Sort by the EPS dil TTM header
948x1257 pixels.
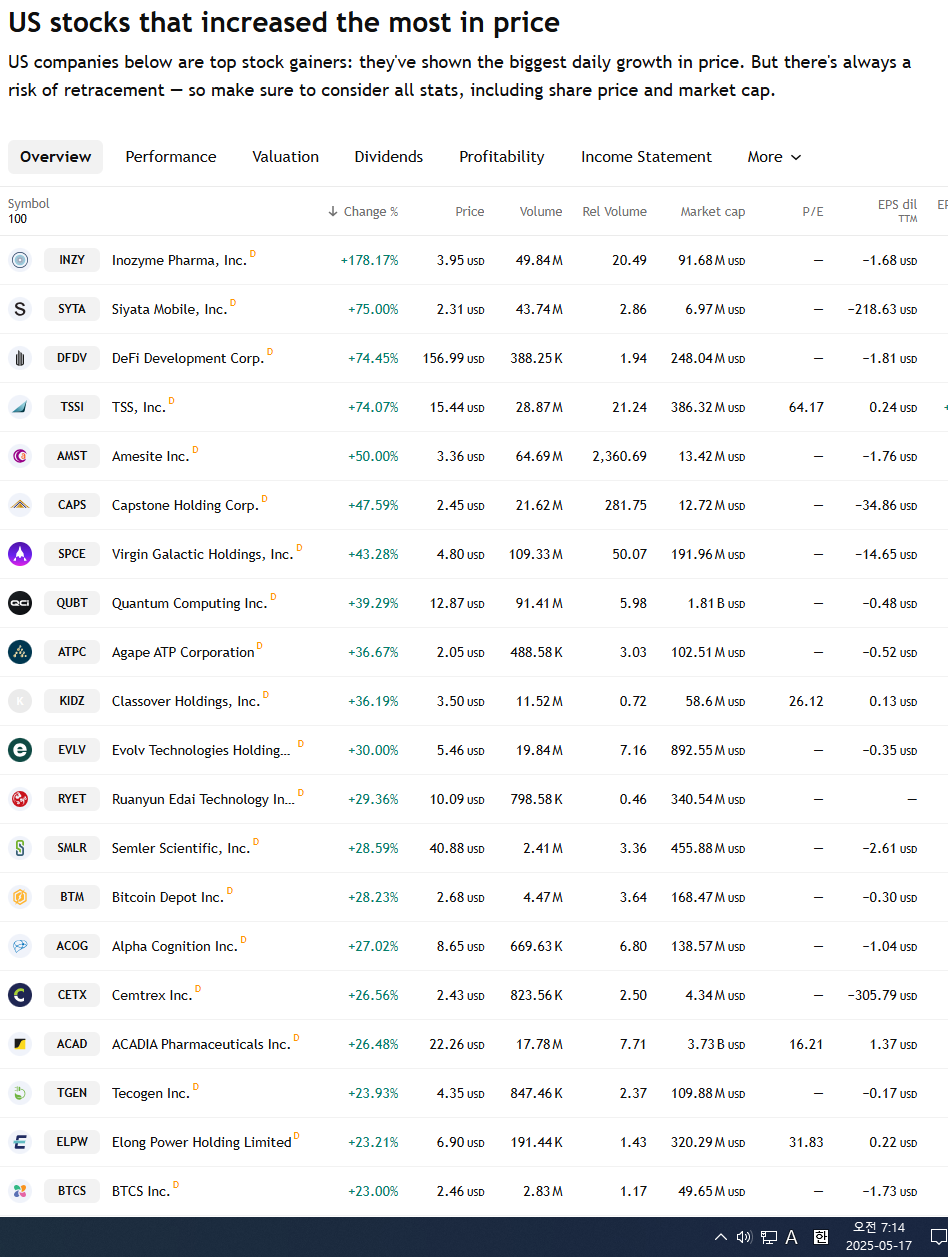(x=897, y=211)
